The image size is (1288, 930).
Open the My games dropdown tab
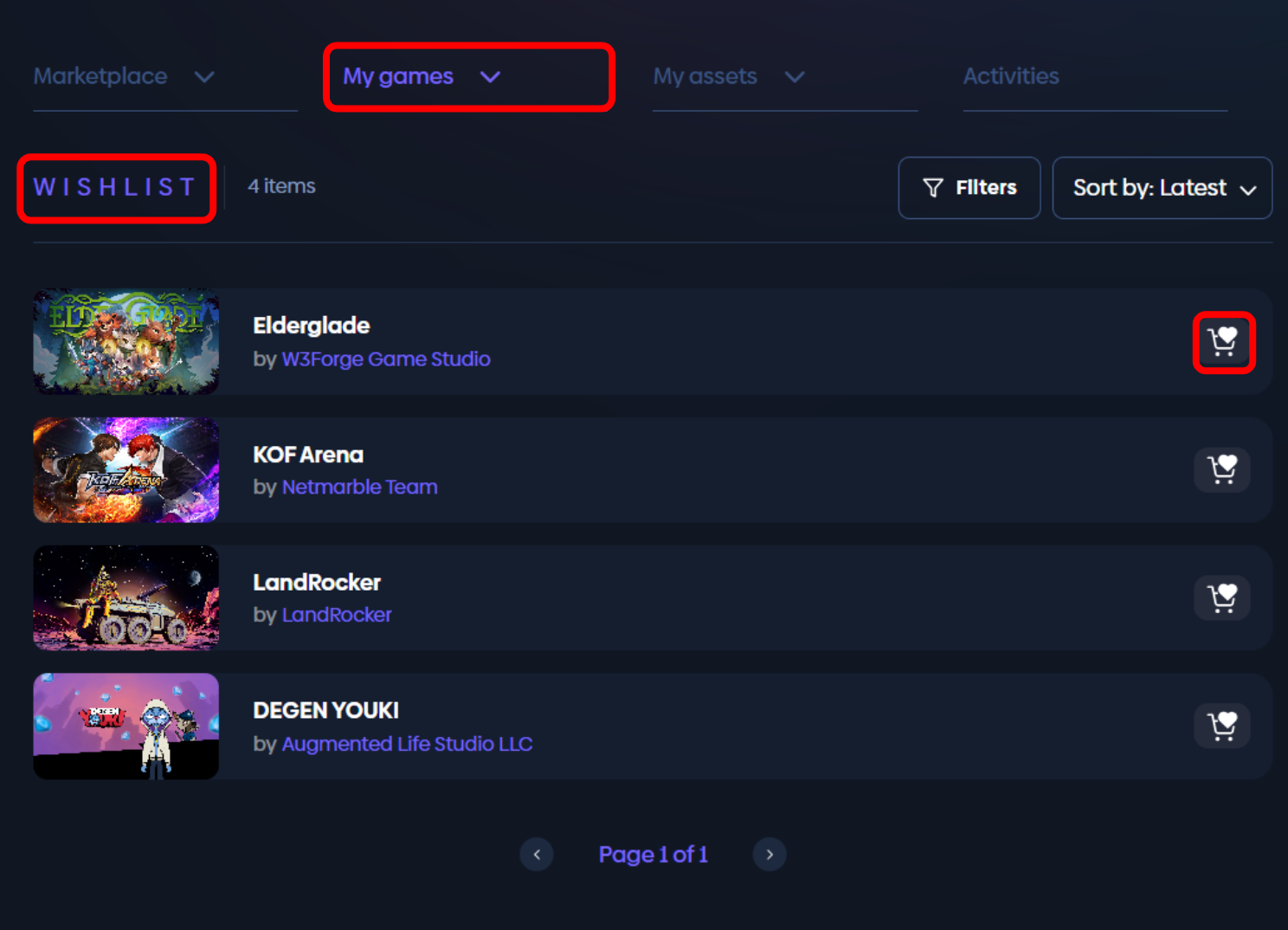421,77
